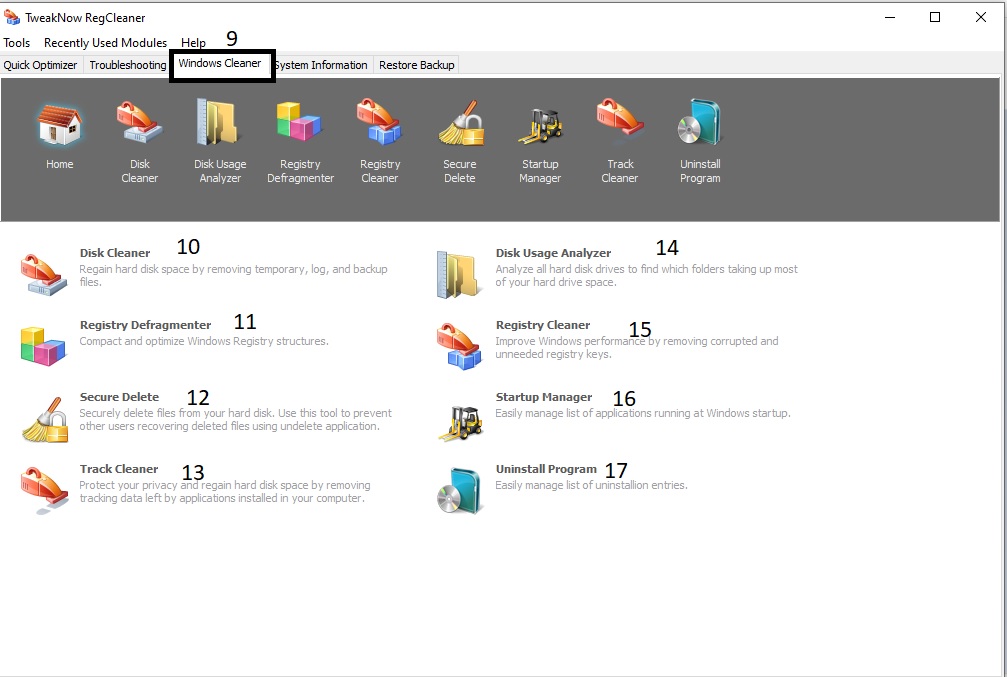The height and width of the screenshot is (677, 1007).
Task: Click the Registry Cleaner icon in the list
Action: [x=459, y=347]
